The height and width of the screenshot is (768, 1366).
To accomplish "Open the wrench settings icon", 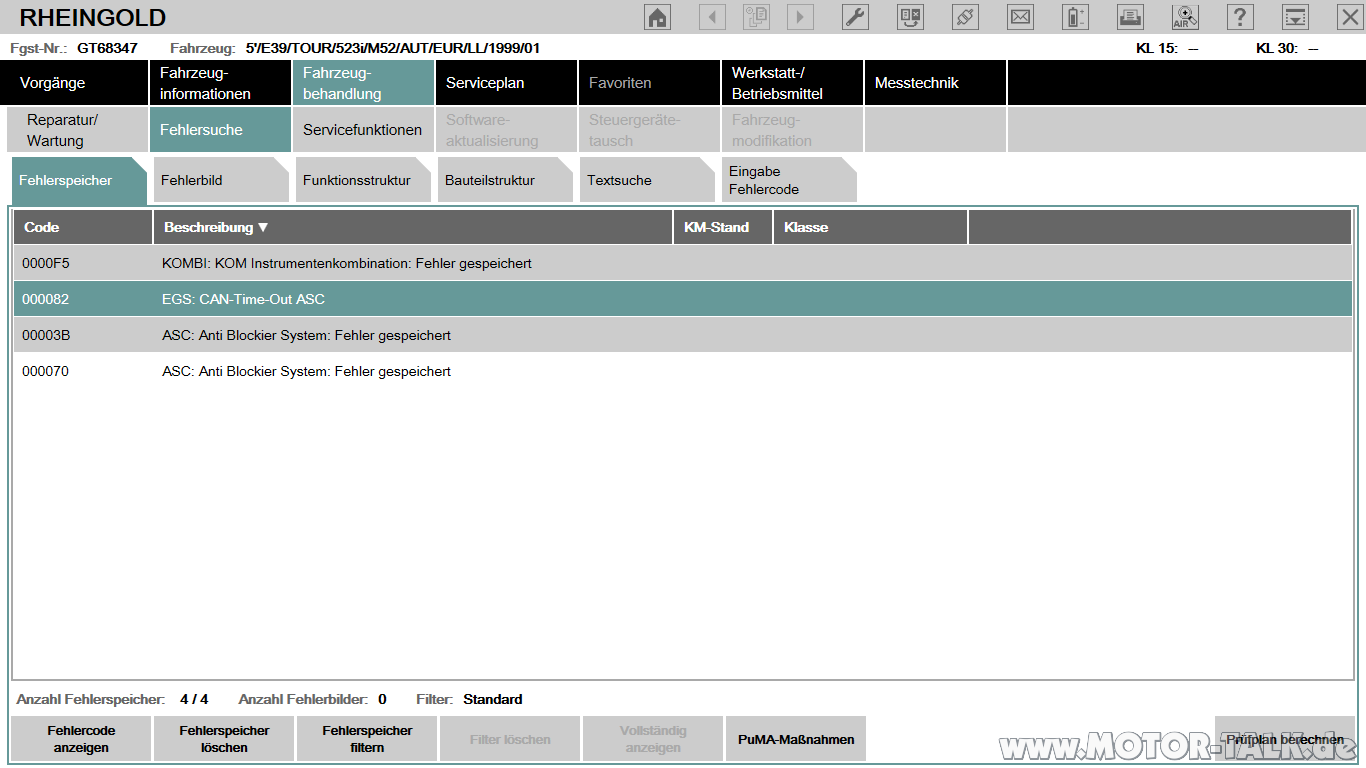I will (x=855, y=17).
